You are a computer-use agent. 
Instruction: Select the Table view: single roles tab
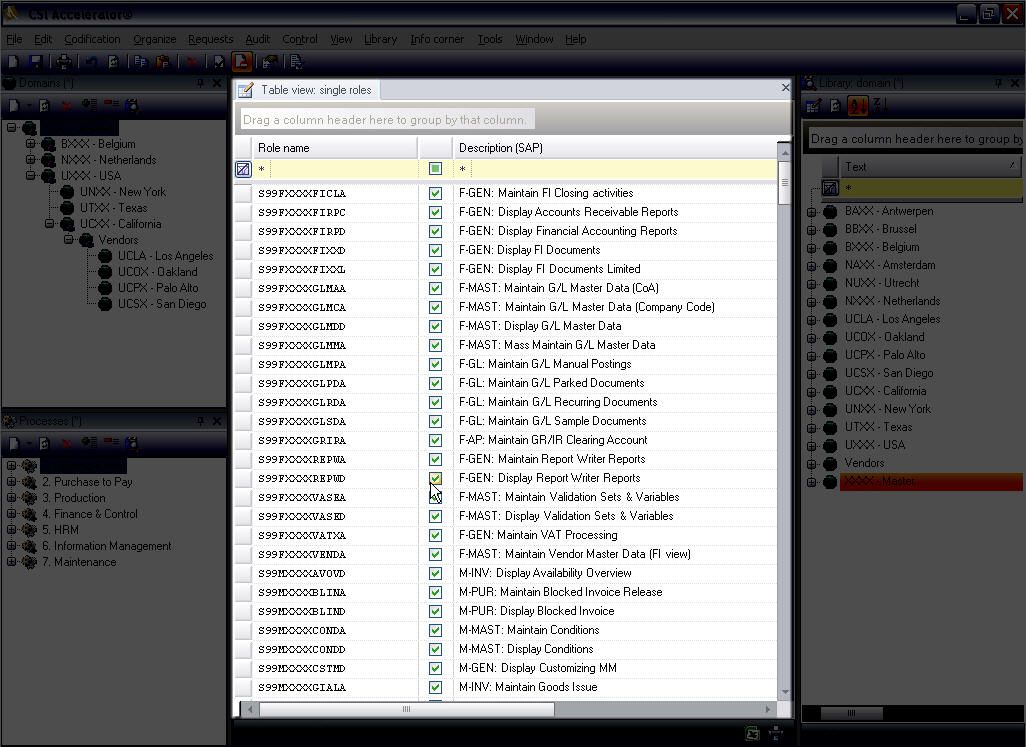306,90
